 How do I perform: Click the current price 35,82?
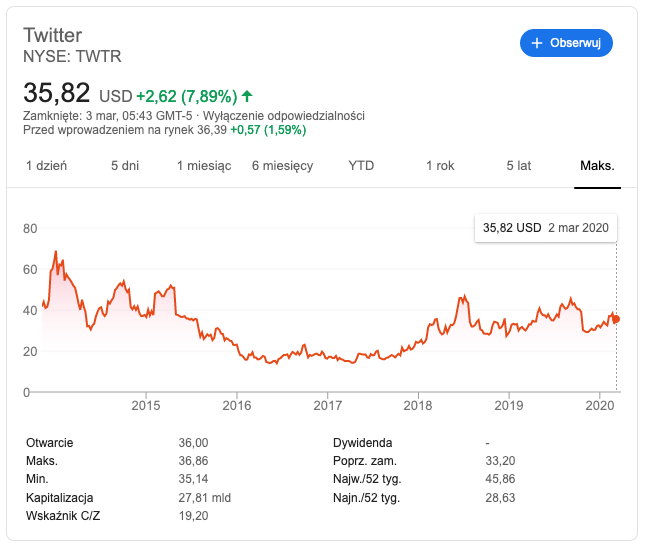(x=56, y=93)
